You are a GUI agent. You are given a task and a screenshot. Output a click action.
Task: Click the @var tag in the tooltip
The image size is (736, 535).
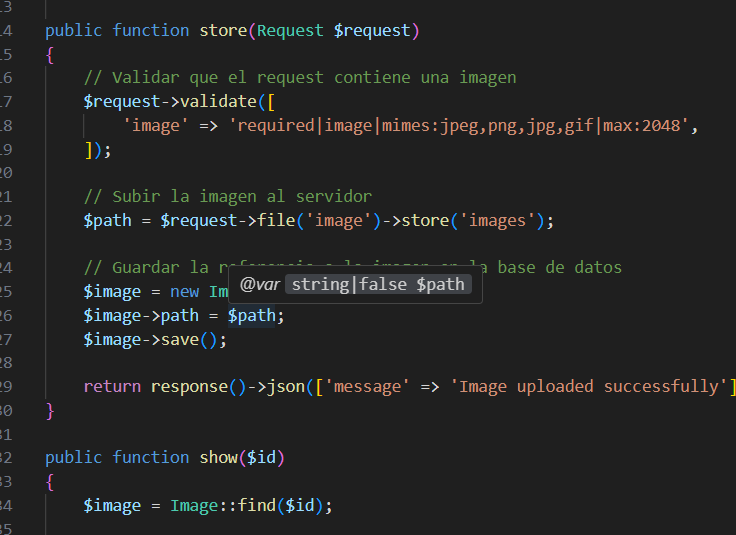[x=260, y=285]
